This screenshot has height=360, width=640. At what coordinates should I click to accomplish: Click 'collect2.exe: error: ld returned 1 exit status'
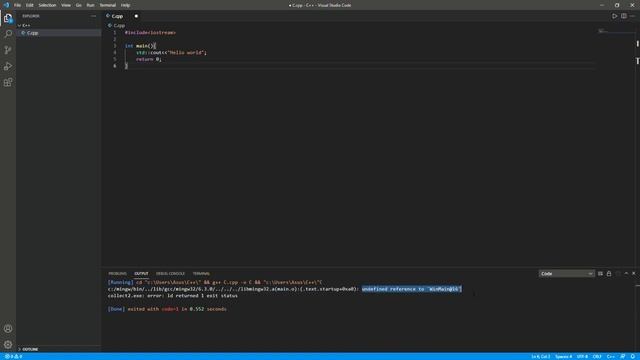coord(173,296)
